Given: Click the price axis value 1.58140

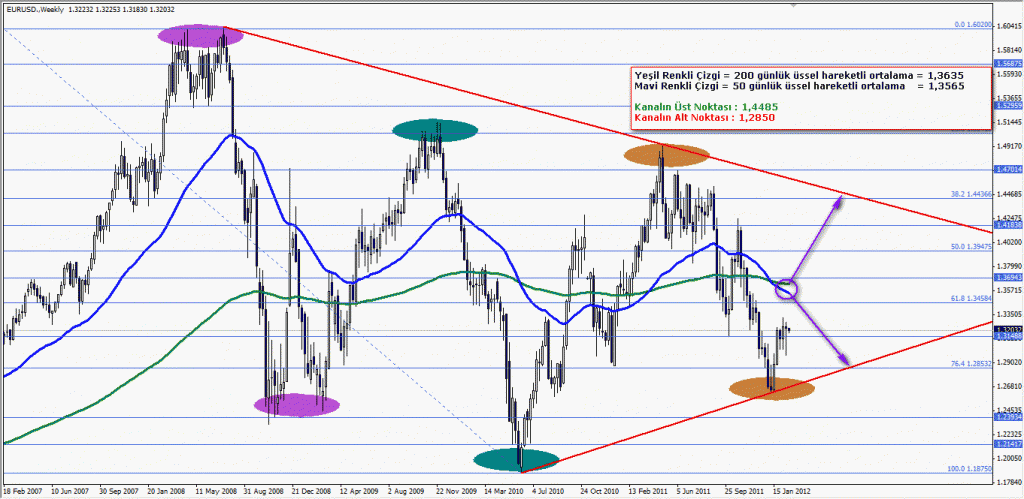Looking at the screenshot, I should click(1010, 50).
